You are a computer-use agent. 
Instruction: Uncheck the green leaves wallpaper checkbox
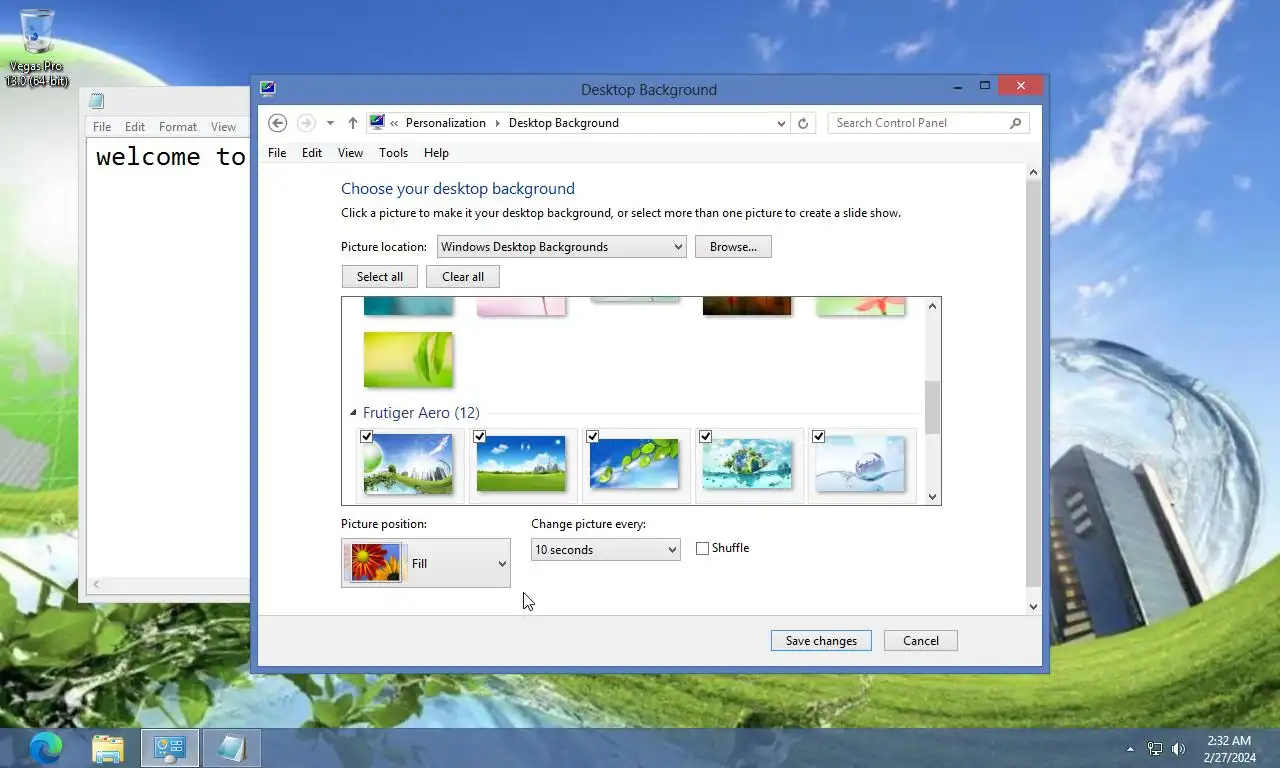coord(592,437)
